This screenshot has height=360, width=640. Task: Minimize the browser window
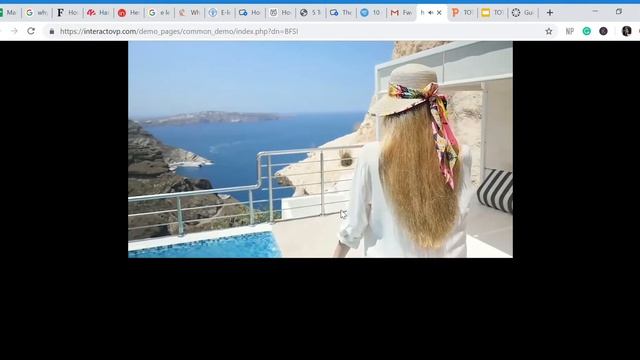pos(595,12)
